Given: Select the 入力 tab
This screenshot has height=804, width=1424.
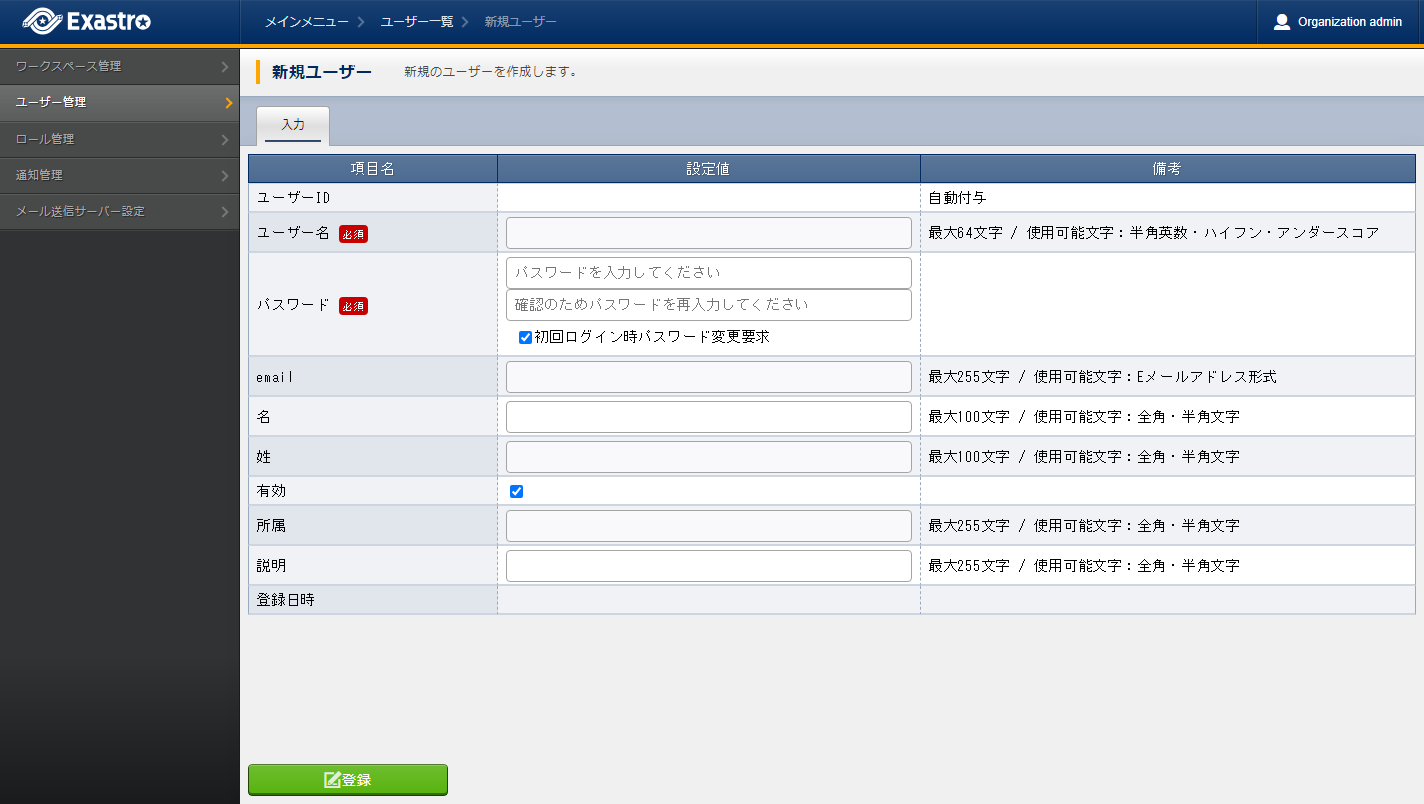Looking at the screenshot, I should [293, 126].
